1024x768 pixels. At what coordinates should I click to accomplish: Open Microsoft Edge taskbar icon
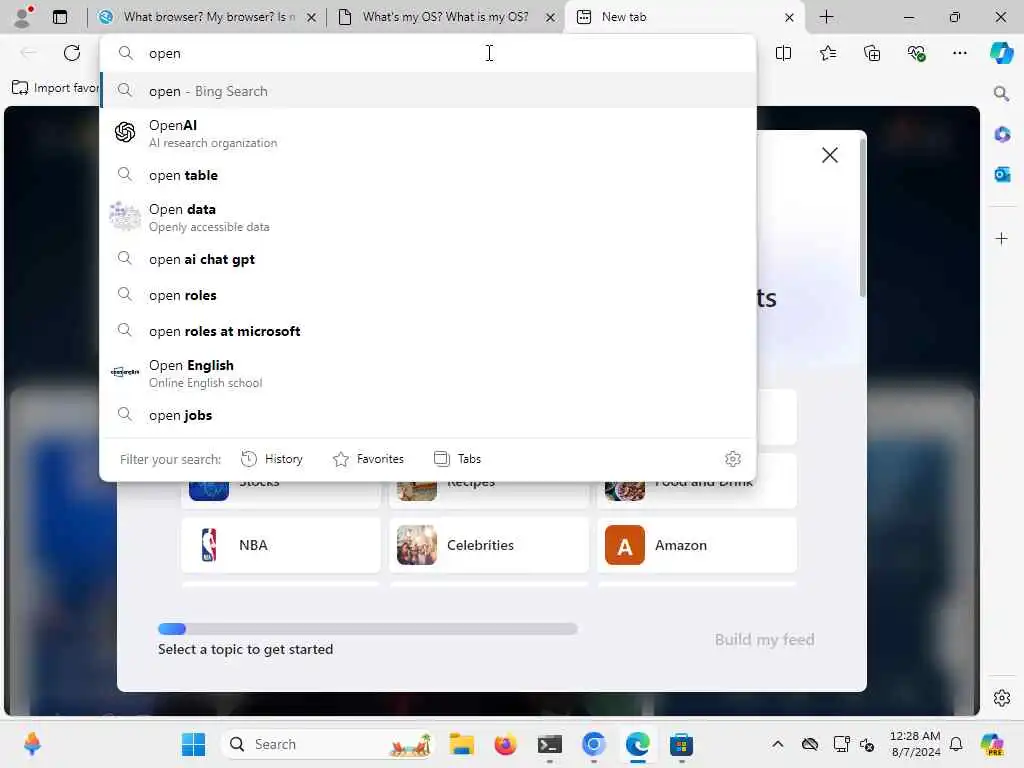637,744
